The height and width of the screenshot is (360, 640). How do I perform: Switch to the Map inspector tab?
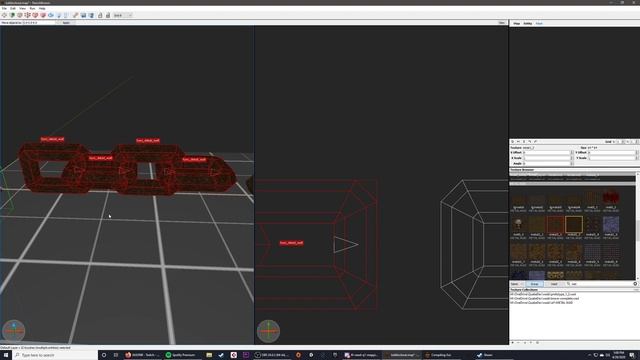[x=516, y=24]
